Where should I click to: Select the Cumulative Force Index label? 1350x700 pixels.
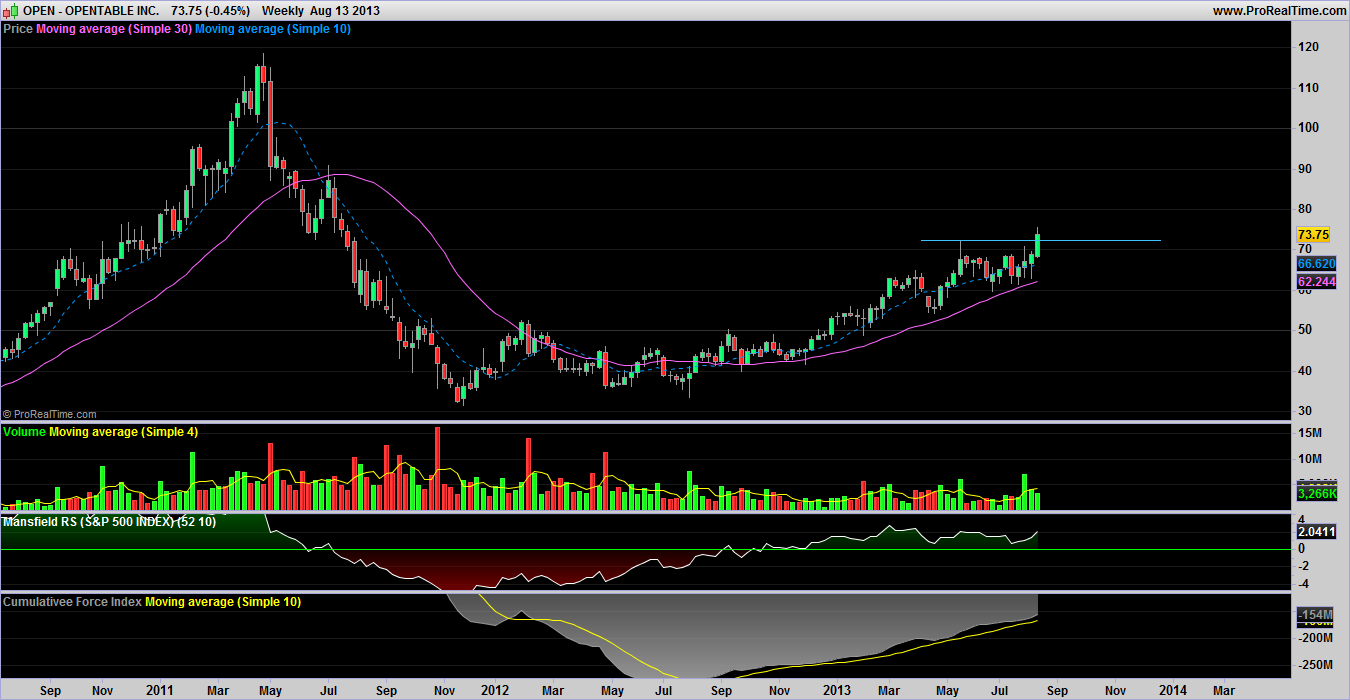pos(72,602)
